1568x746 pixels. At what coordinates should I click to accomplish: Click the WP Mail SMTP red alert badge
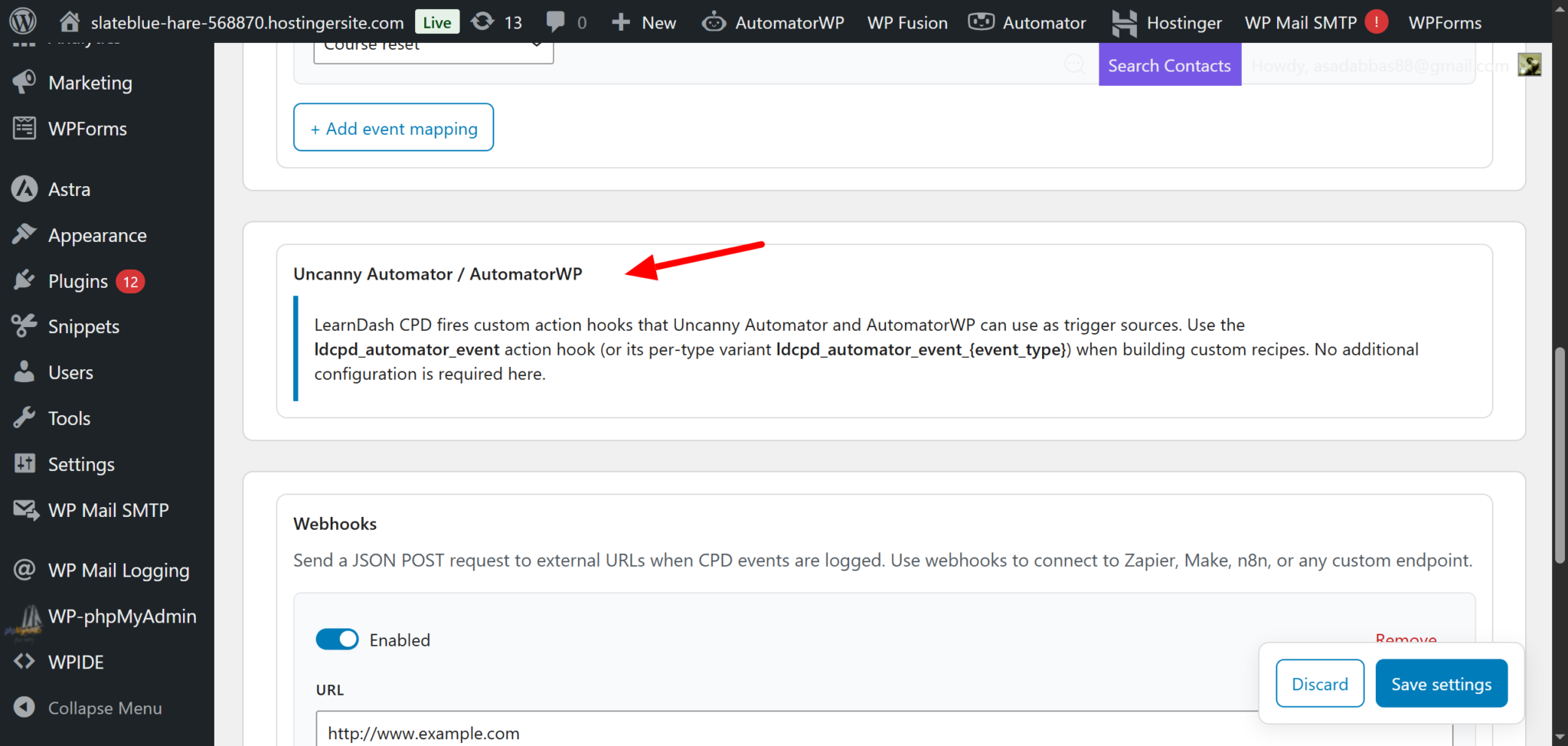coord(1377,22)
